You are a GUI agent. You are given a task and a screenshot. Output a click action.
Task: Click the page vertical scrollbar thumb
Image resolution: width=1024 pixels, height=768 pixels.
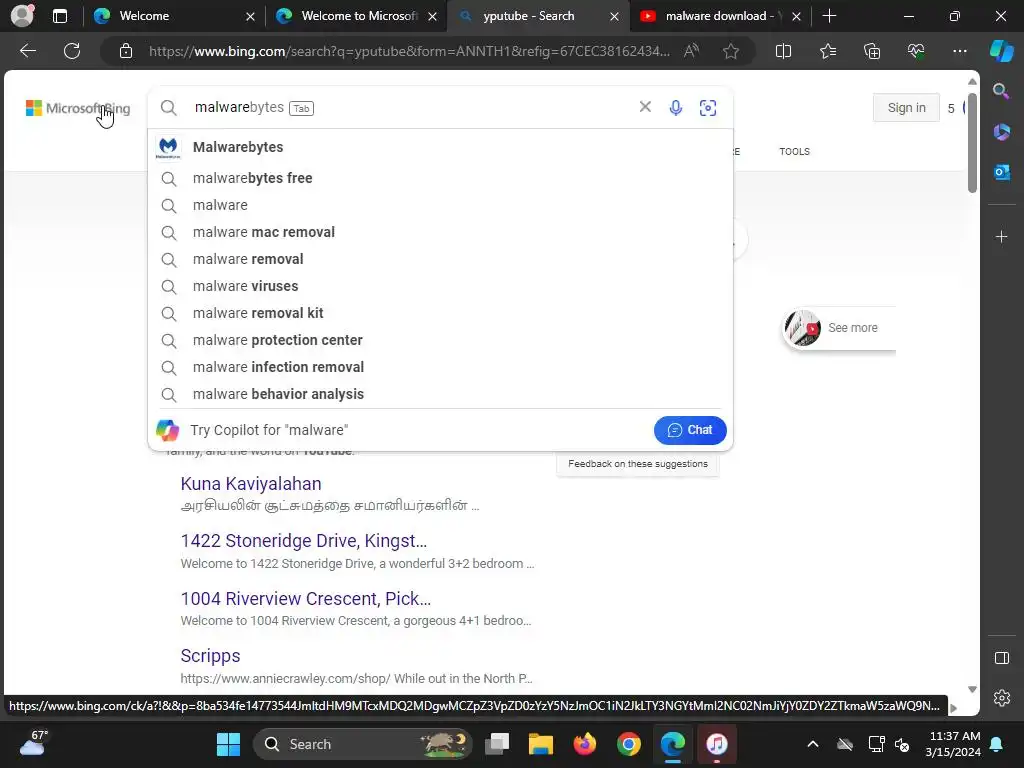point(972,142)
